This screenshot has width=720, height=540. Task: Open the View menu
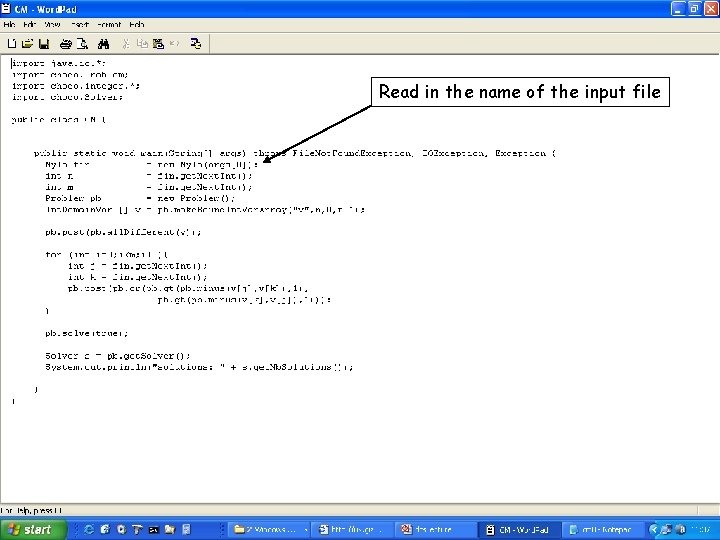[x=52, y=24]
